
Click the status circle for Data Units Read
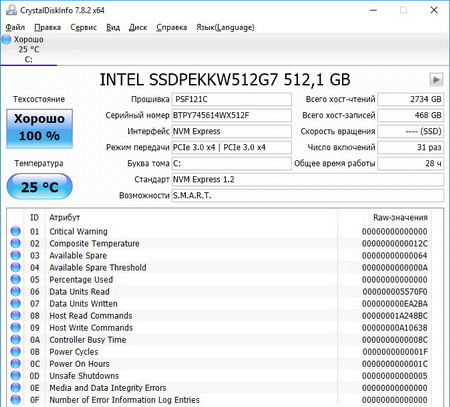(16, 291)
